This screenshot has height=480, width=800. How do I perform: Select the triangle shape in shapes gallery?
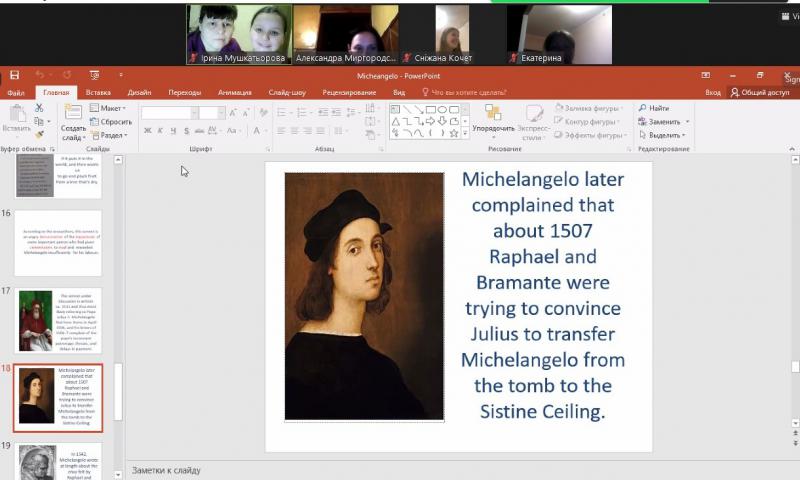[x=395, y=121]
